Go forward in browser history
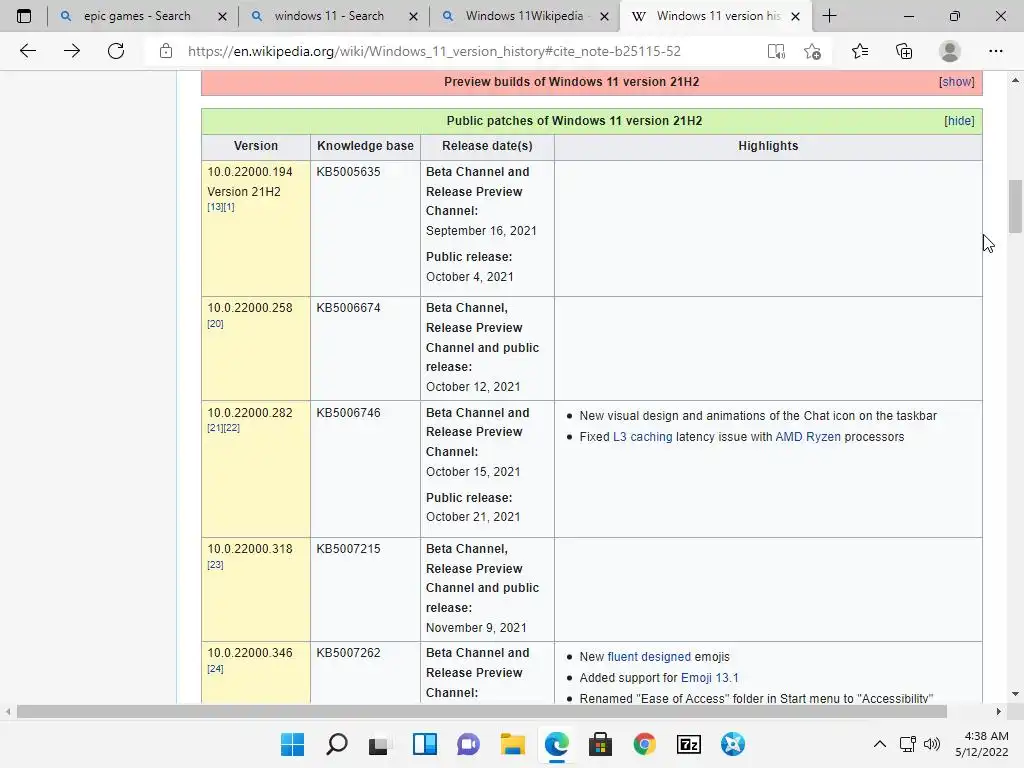The image size is (1024, 768). tap(72, 51)
